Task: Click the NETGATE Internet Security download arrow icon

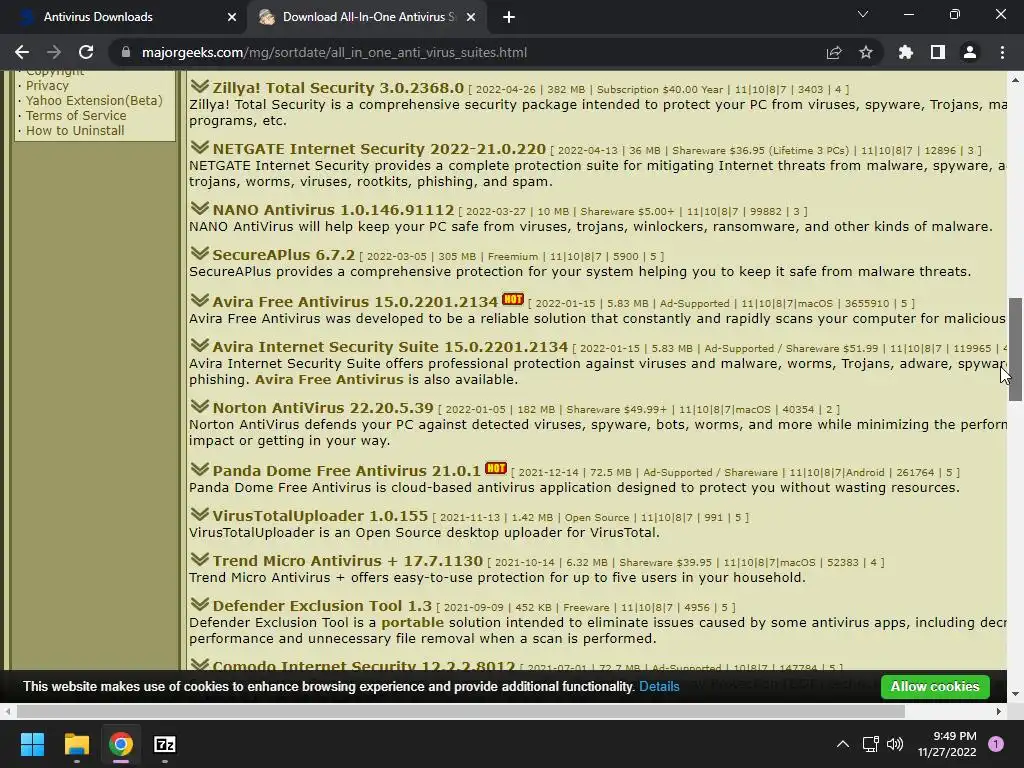Action: [x=199, y=148]
